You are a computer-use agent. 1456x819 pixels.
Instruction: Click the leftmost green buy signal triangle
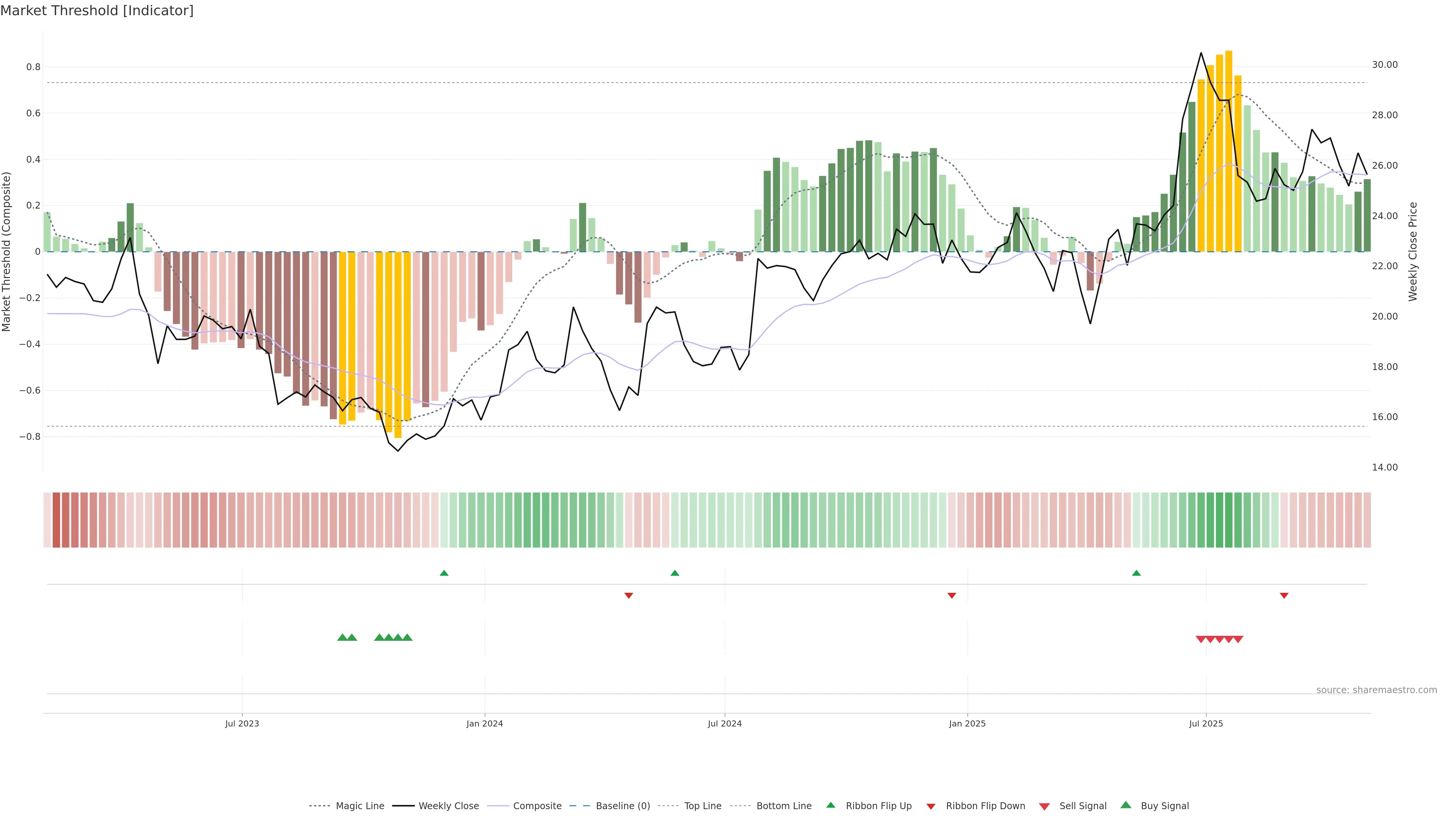[342, 637]
